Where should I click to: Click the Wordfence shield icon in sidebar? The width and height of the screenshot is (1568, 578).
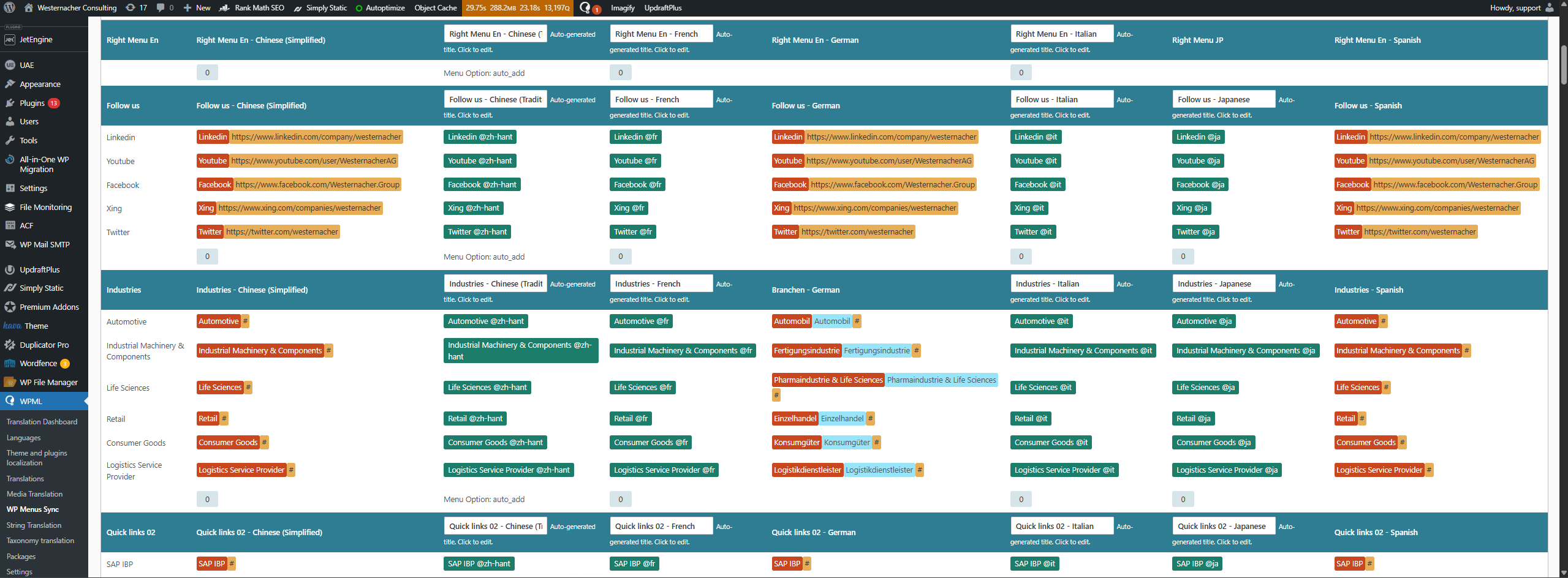[10, 363]
